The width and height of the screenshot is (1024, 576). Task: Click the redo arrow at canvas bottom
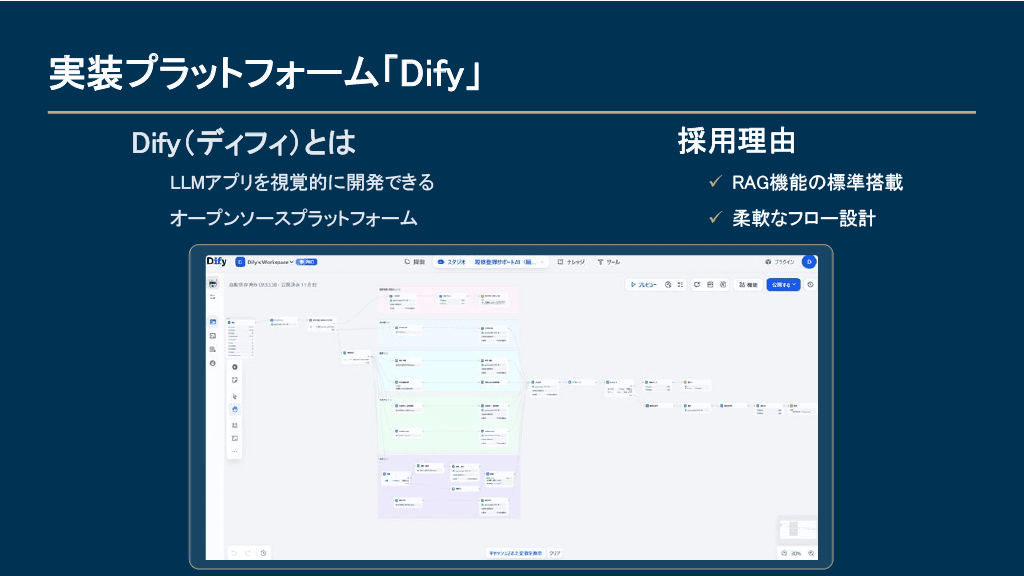pos(248,553)
